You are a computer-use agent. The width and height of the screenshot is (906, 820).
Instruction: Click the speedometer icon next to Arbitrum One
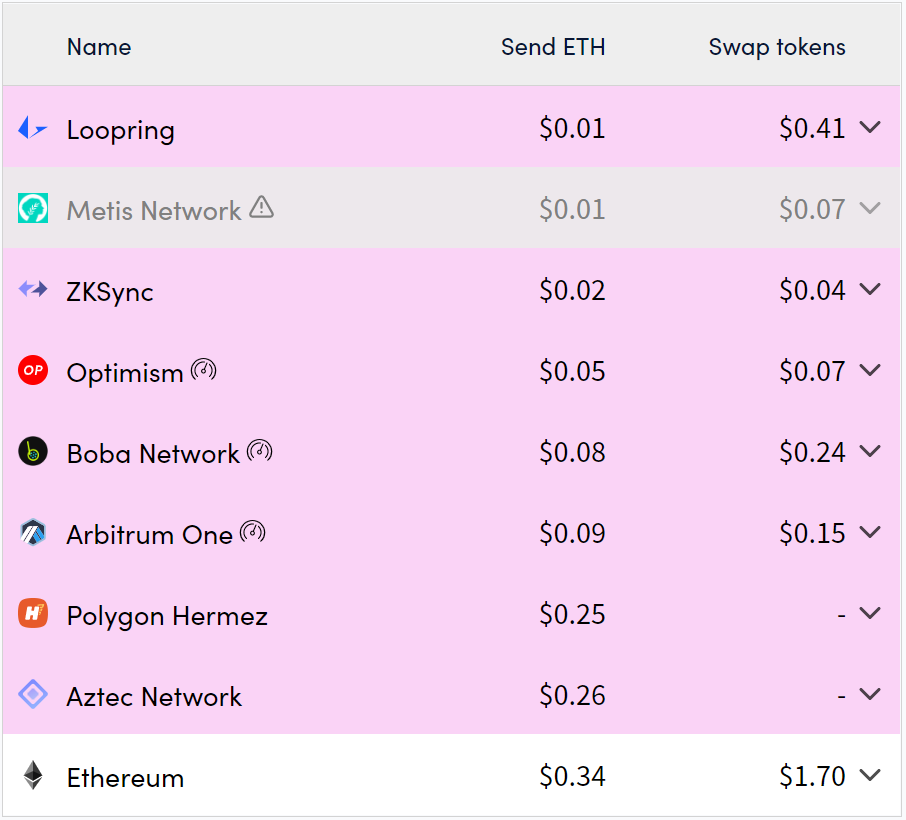[x=253, y=532]
